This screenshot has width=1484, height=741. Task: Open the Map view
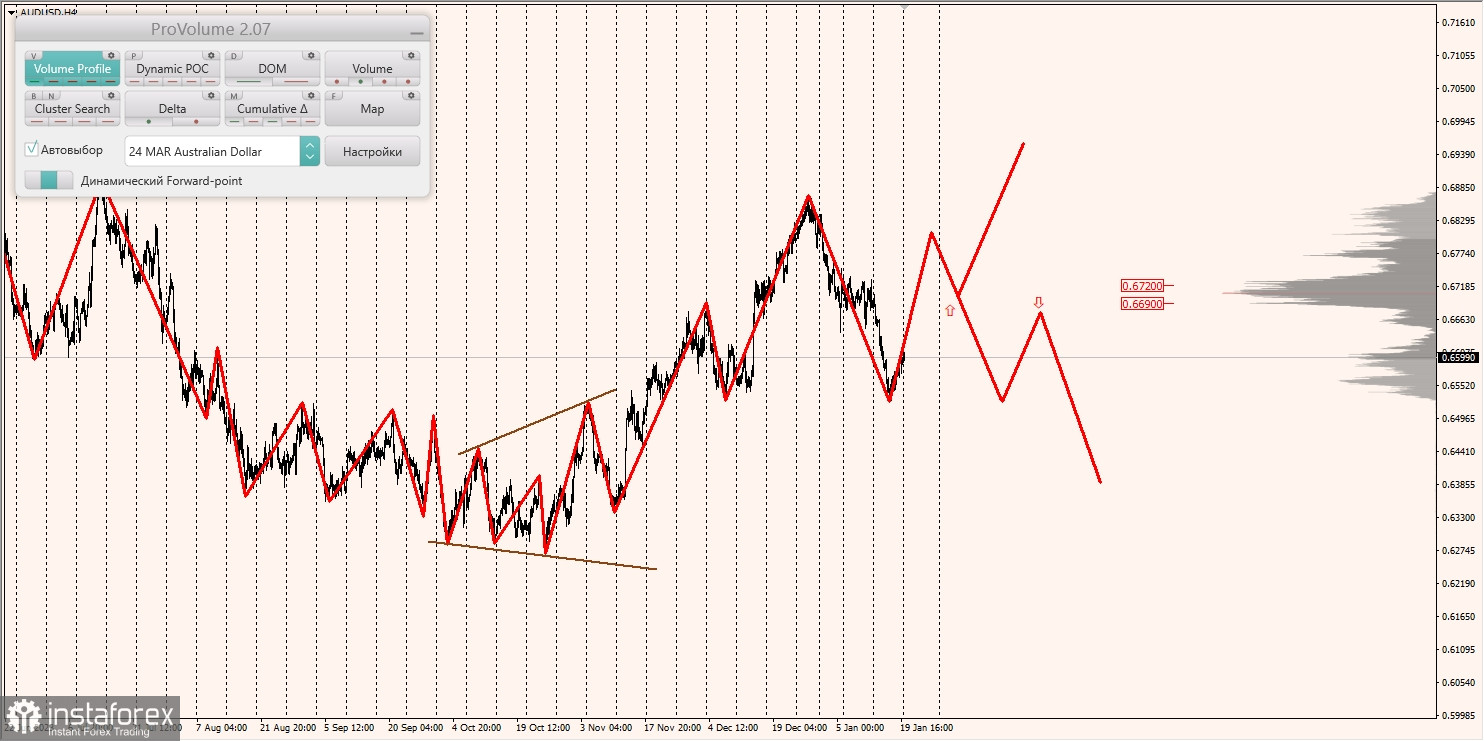(372, 108)
